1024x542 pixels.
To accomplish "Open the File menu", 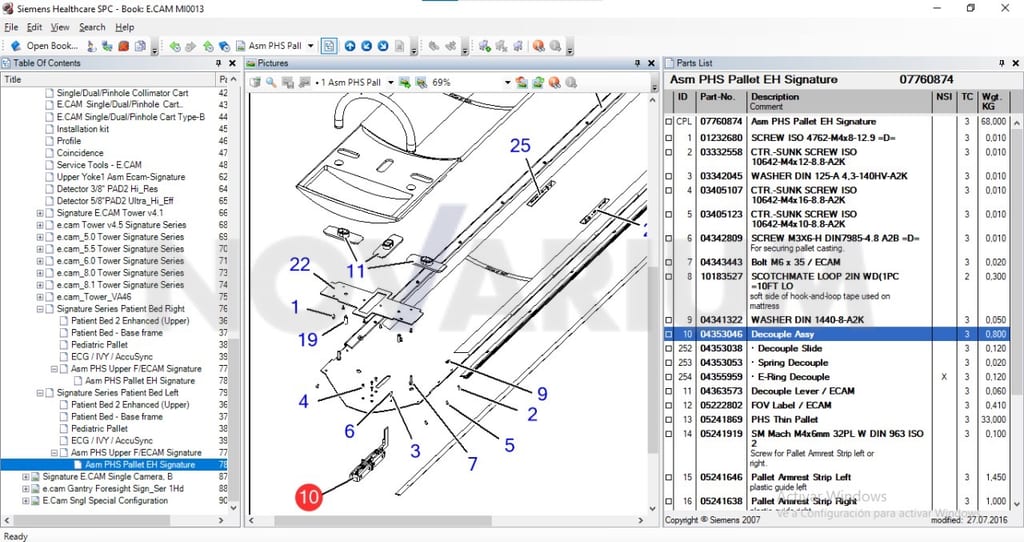I will [11, 27].
